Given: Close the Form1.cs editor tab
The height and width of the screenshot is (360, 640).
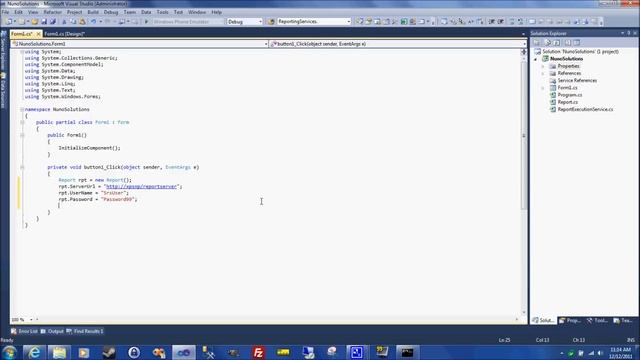Looking at the screenshot, I should (38, 34).
